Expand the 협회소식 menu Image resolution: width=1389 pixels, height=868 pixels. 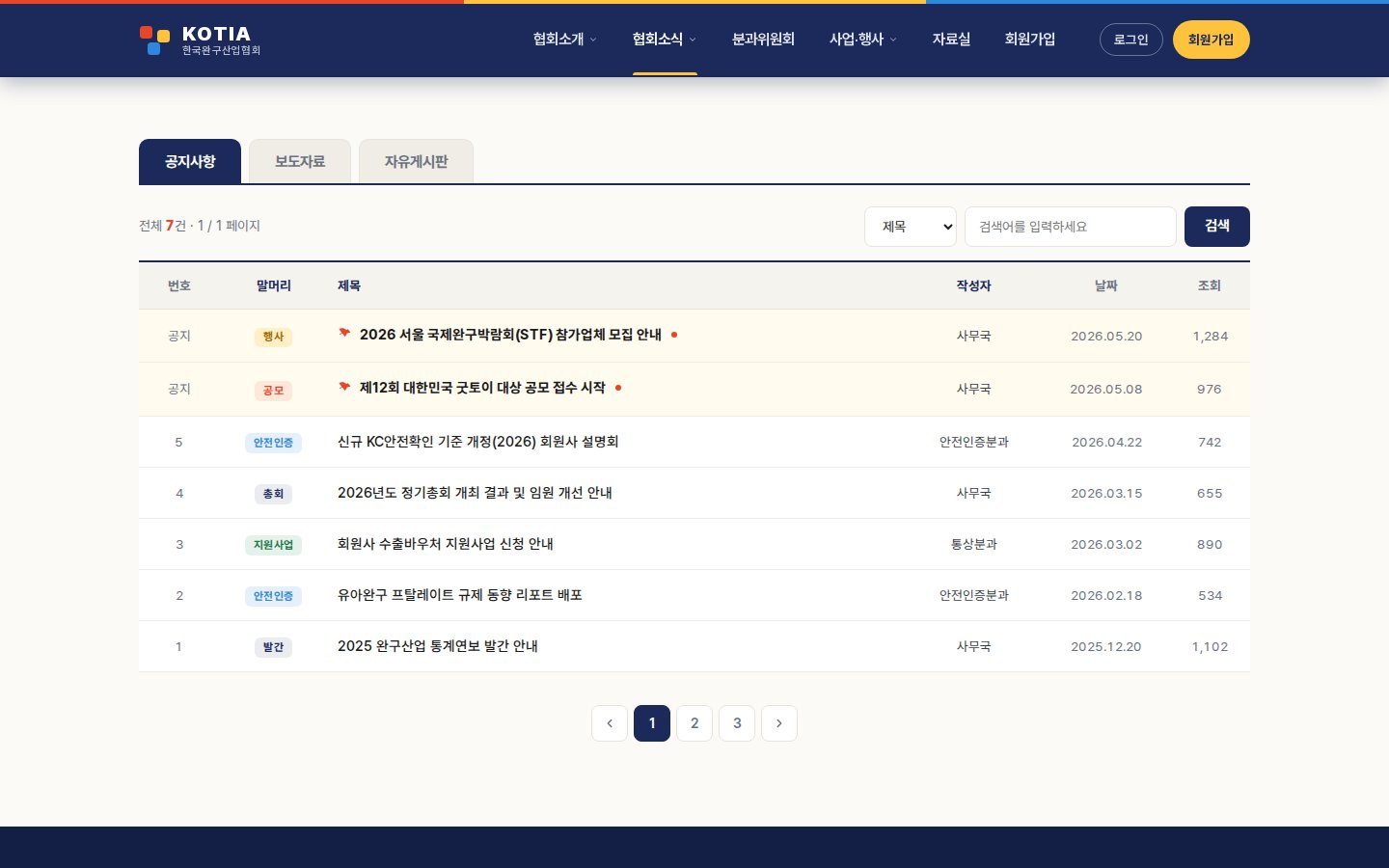(665, 40)
